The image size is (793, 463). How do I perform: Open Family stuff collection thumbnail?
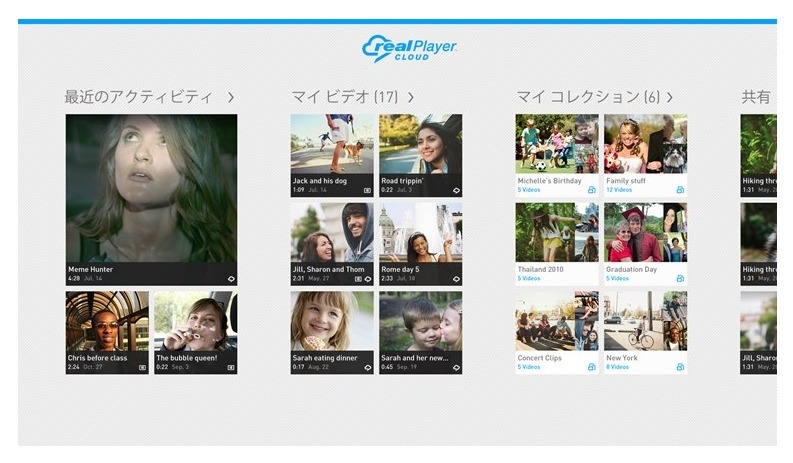(x=645, y=144)
